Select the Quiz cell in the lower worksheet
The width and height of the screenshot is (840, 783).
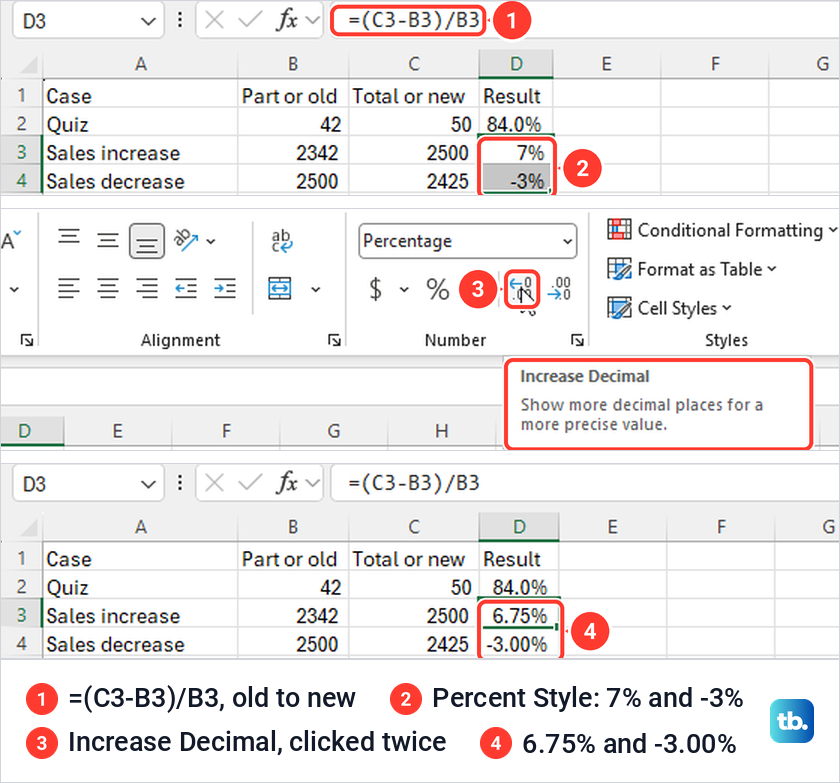[140, 587]
